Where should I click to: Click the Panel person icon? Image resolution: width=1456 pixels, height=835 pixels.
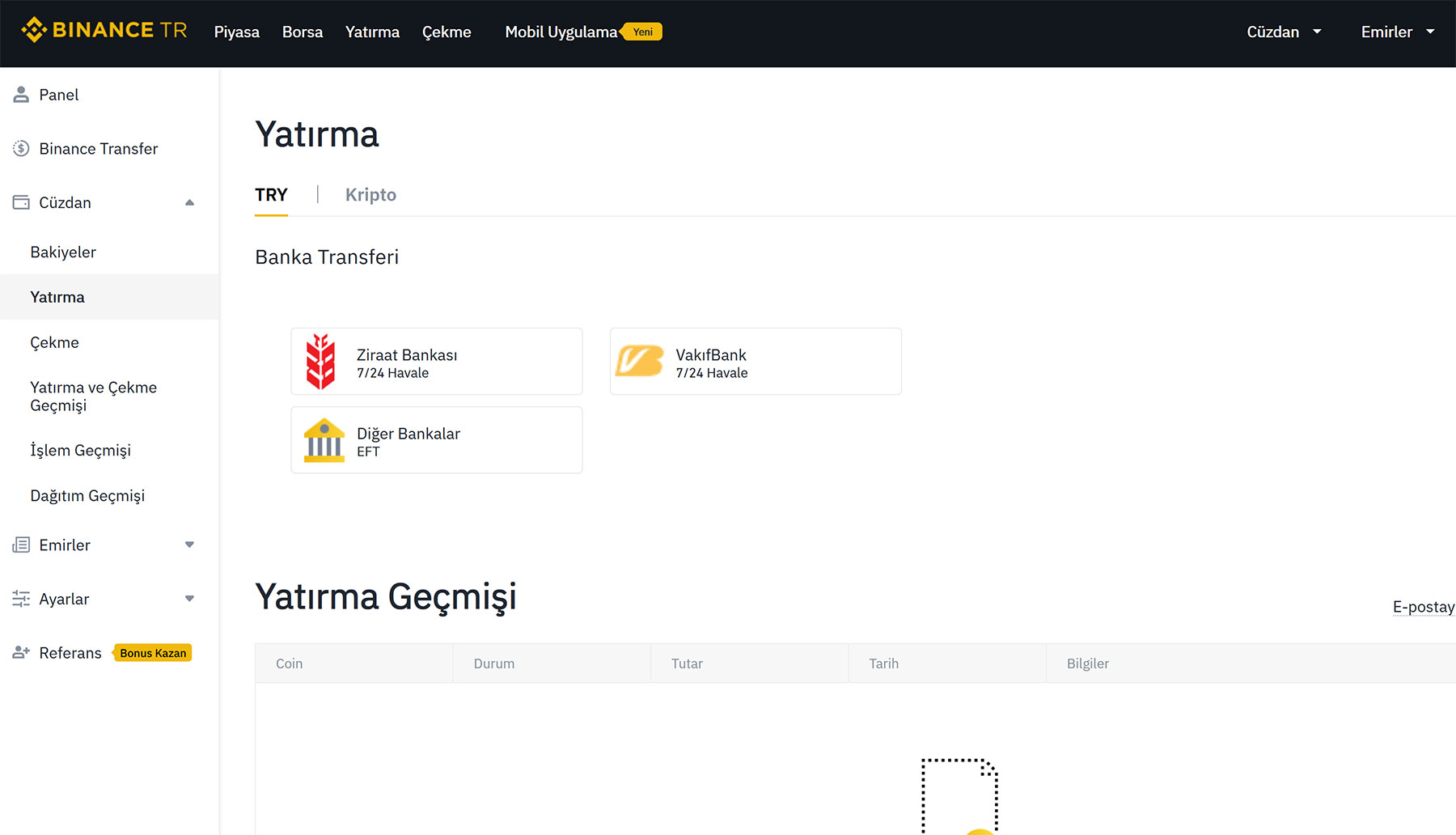click(x=21, y=95)
